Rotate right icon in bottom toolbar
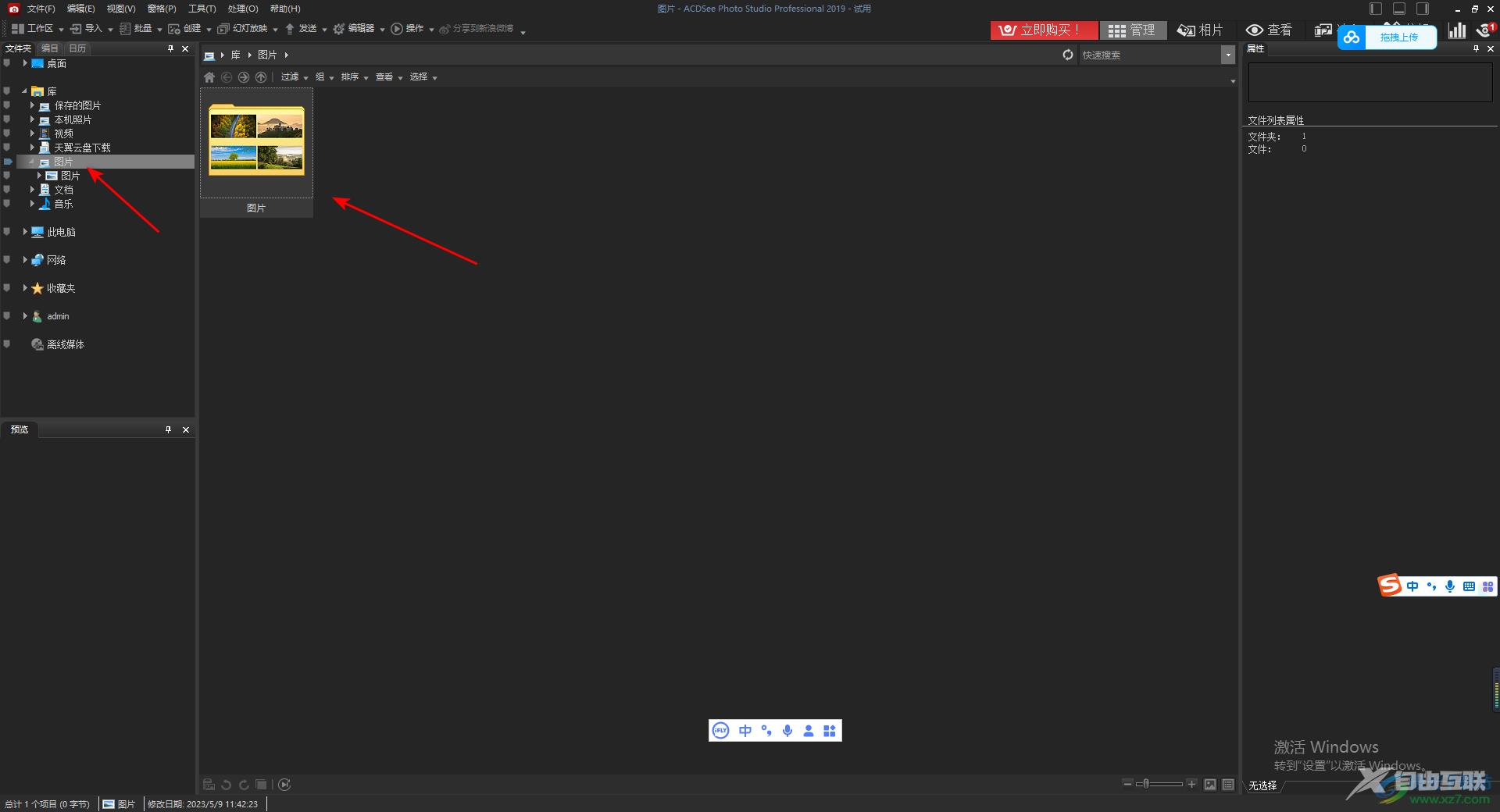Screen dimensions: 1500x812 pyautogui.click(x=244, y=785)
